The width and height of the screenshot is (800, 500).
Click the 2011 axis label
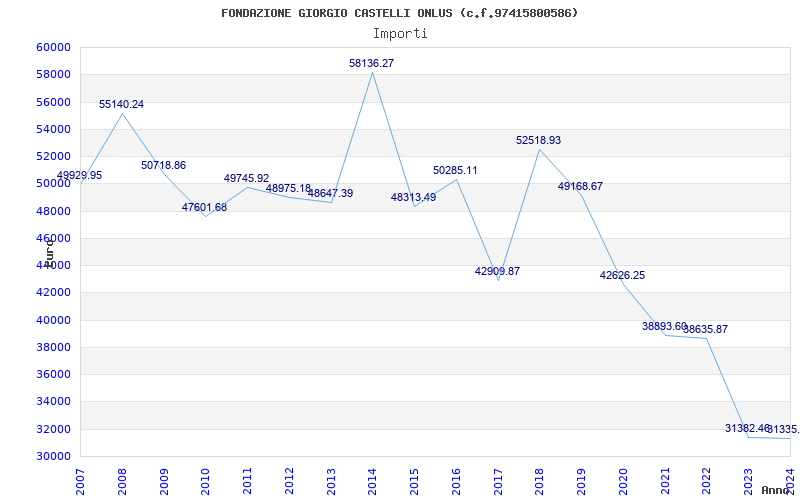[247, 482]
